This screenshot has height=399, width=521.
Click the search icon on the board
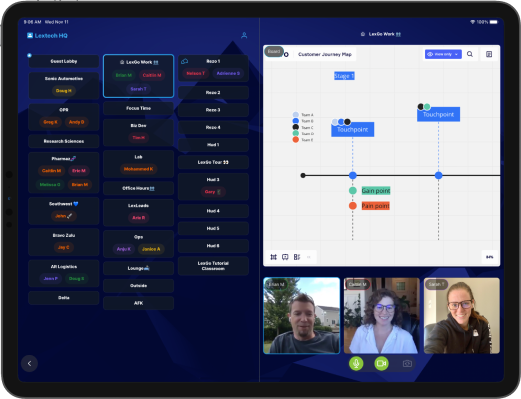(x=470, y=54)
